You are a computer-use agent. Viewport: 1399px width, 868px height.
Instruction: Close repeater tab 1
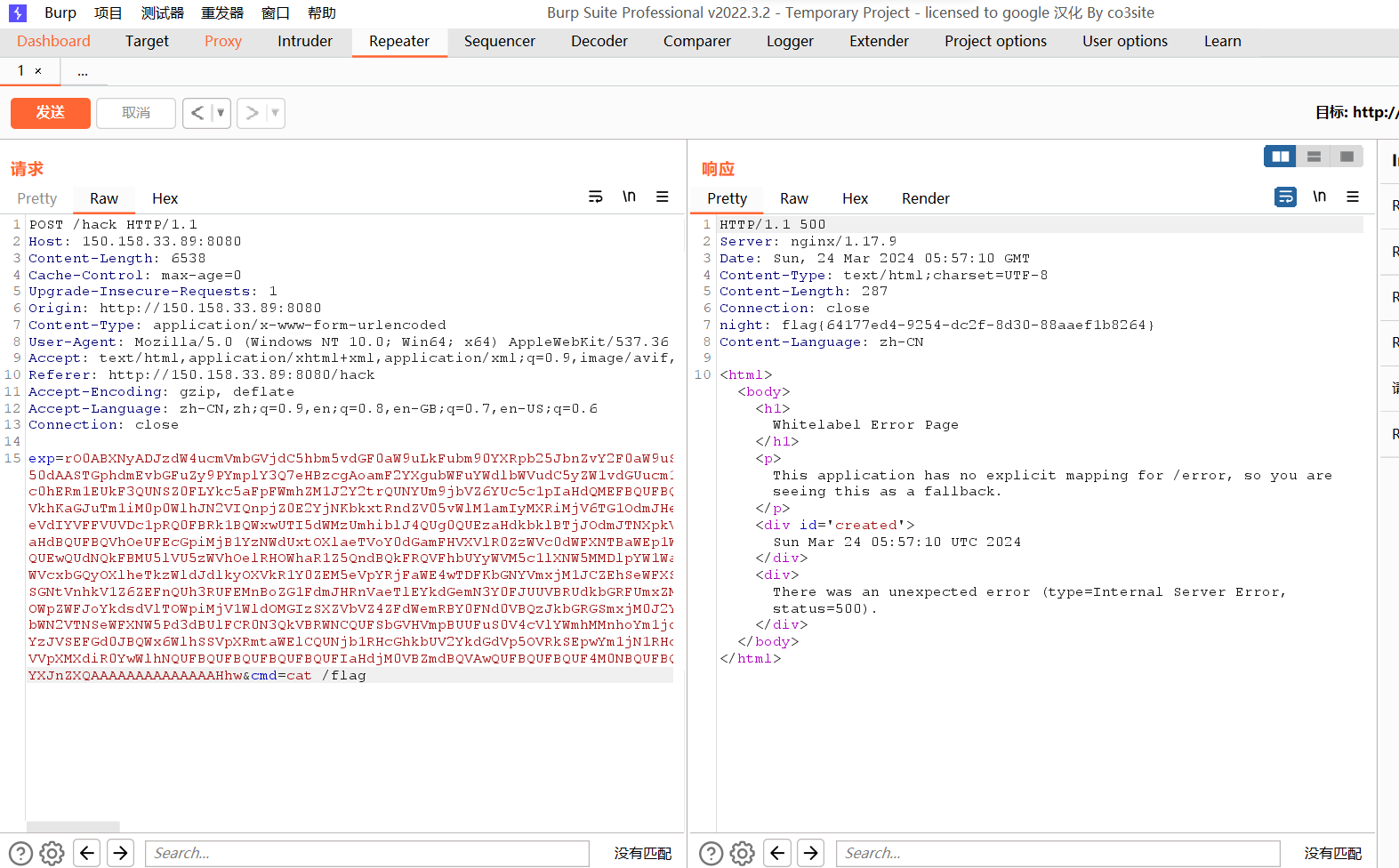[38, 71]
